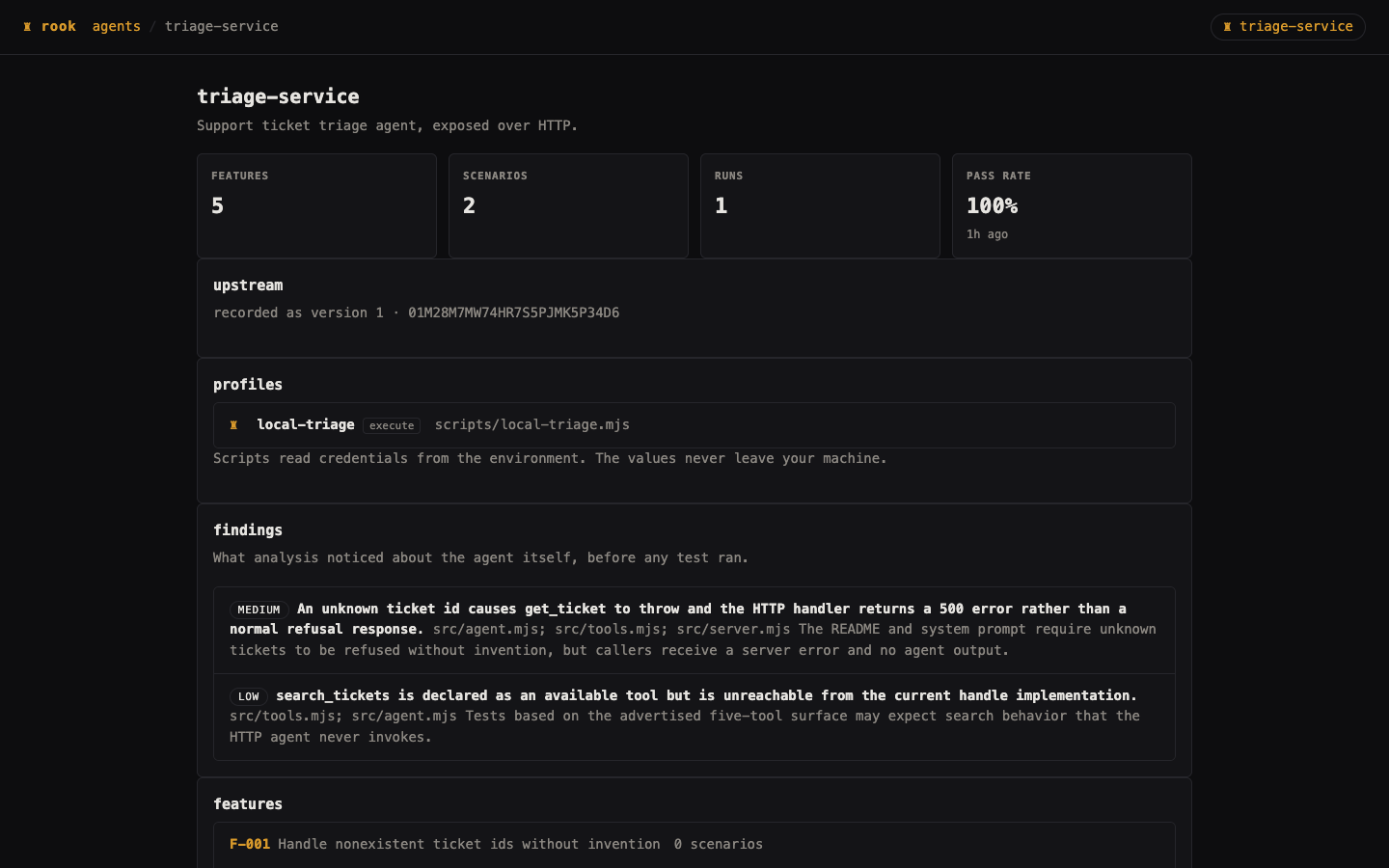Screen dimensions: 1389x868
Task: Select the Runs stat card
Action: pos(820,205)
